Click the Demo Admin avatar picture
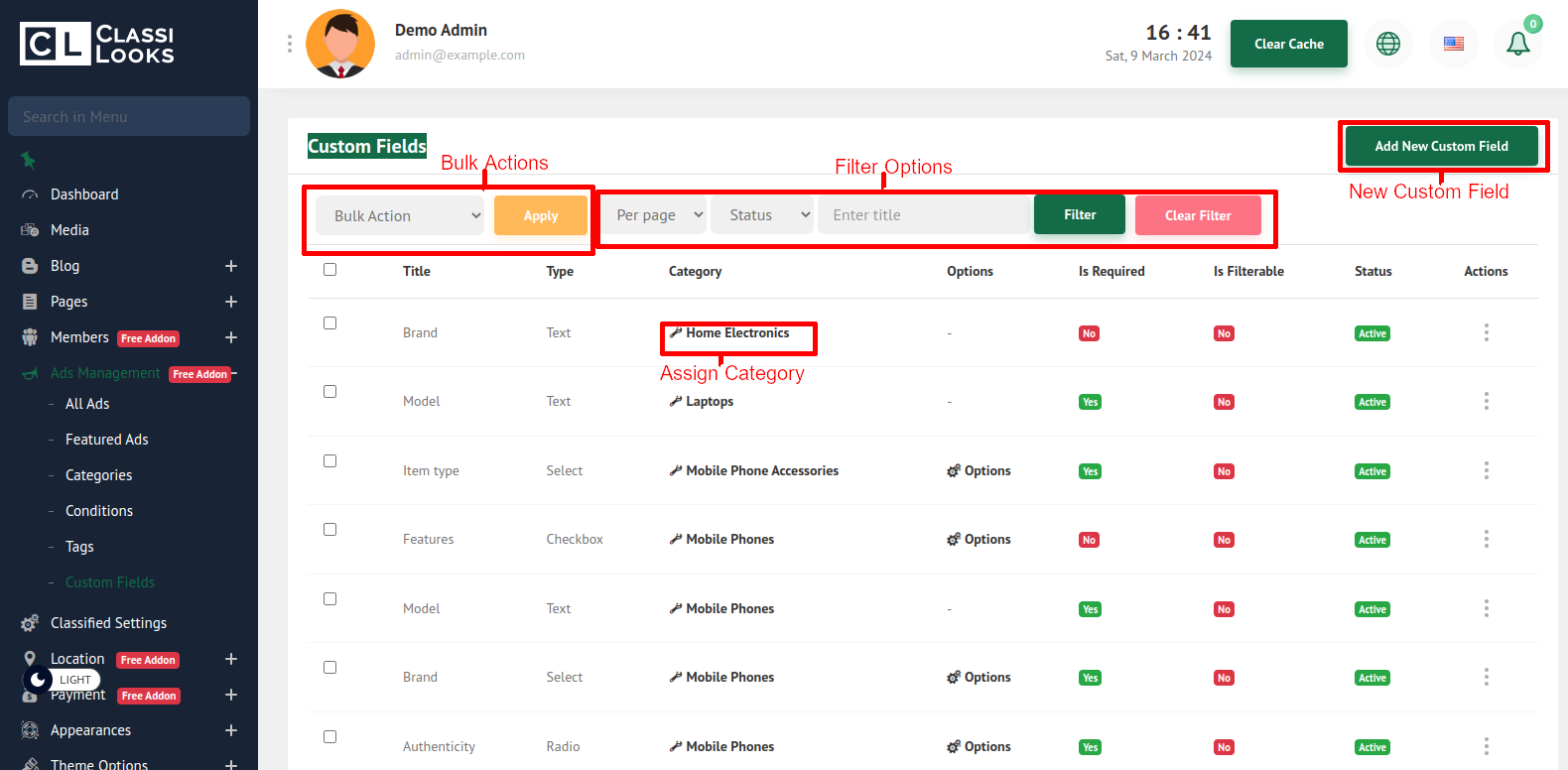The height and width of the screenshot is (770, 1568). [x=340, y=44]
